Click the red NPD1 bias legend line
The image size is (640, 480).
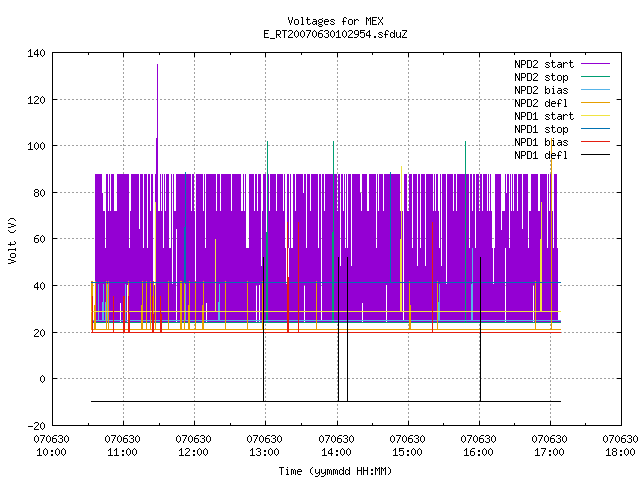click(596, 142)
